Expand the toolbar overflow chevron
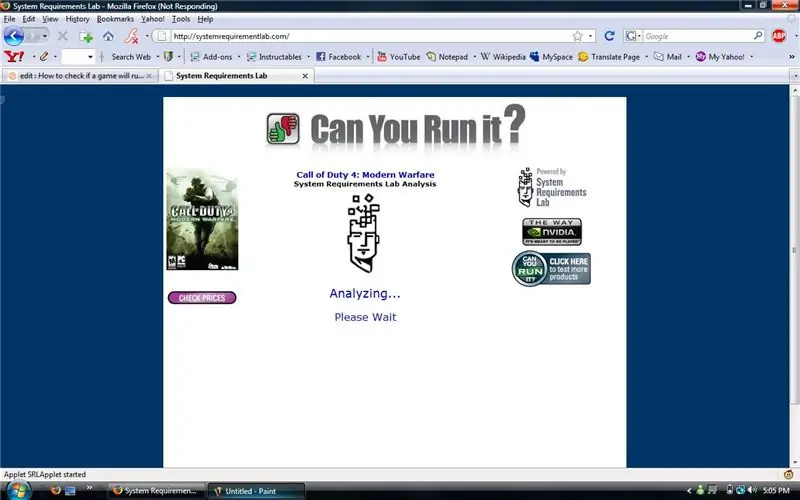The width and height of the screenshot is (800, 500). click(x=792, y=57)
